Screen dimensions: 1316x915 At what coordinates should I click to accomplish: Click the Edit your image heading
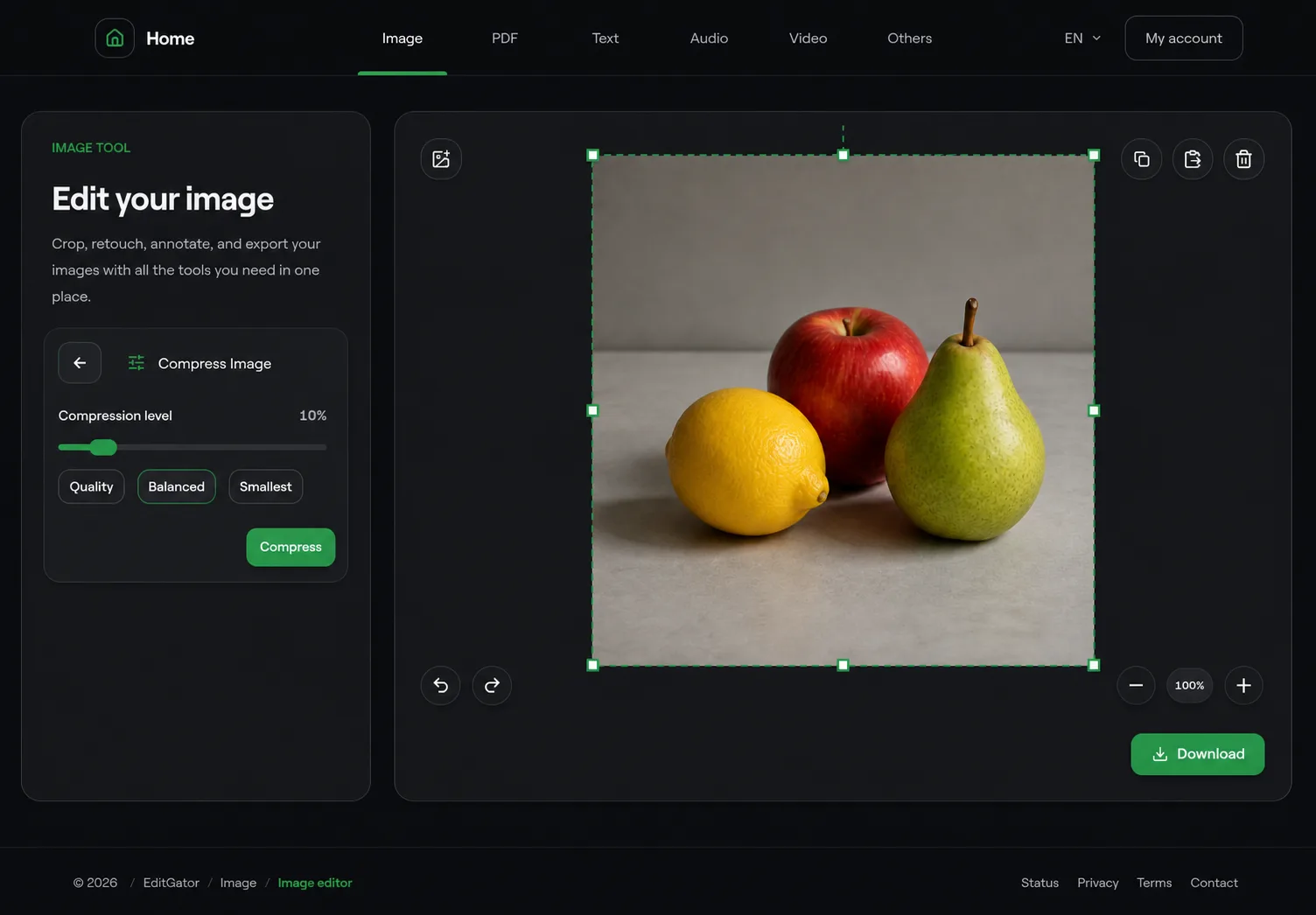coord(163,199)
